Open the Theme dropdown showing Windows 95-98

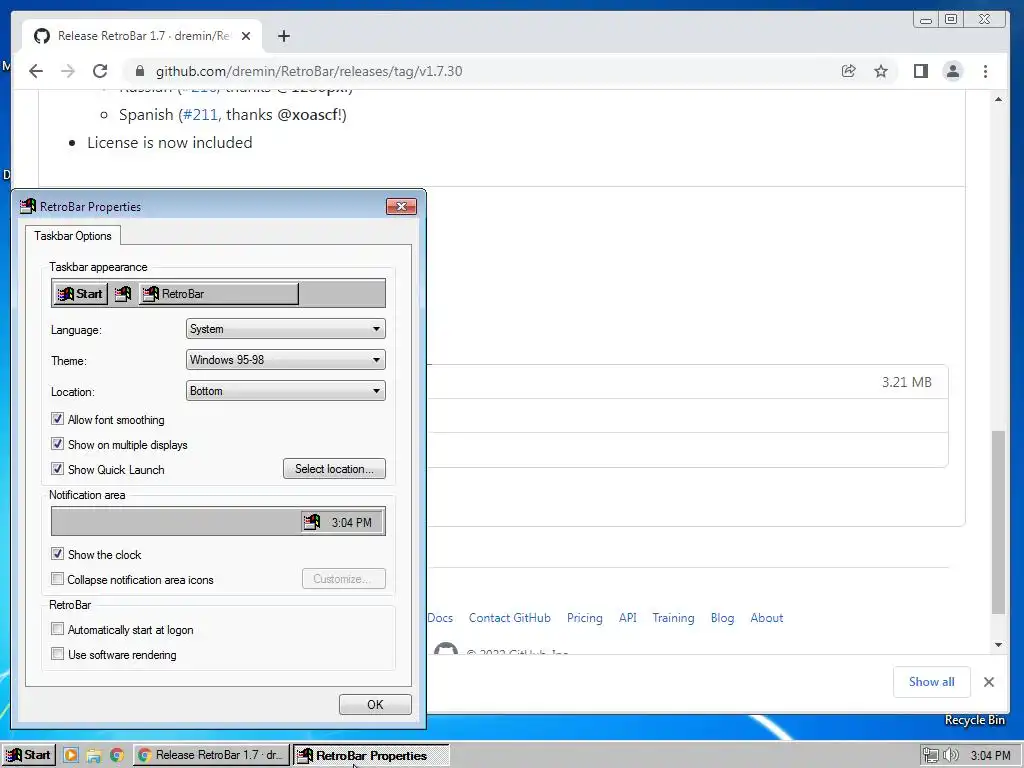285,360
